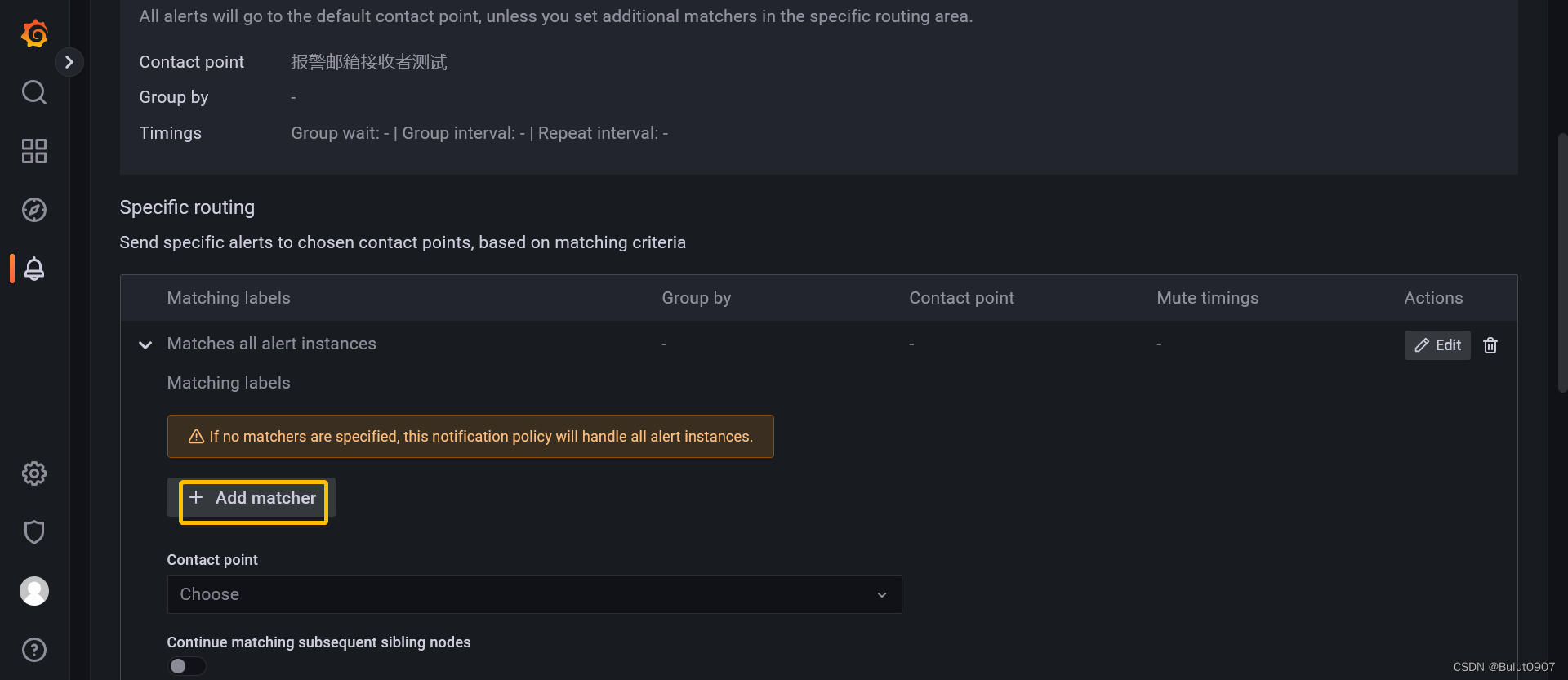Viewport: 1568px width, 680px height.
Task: Open the Grafana home logo
Action: pos(33,33)
